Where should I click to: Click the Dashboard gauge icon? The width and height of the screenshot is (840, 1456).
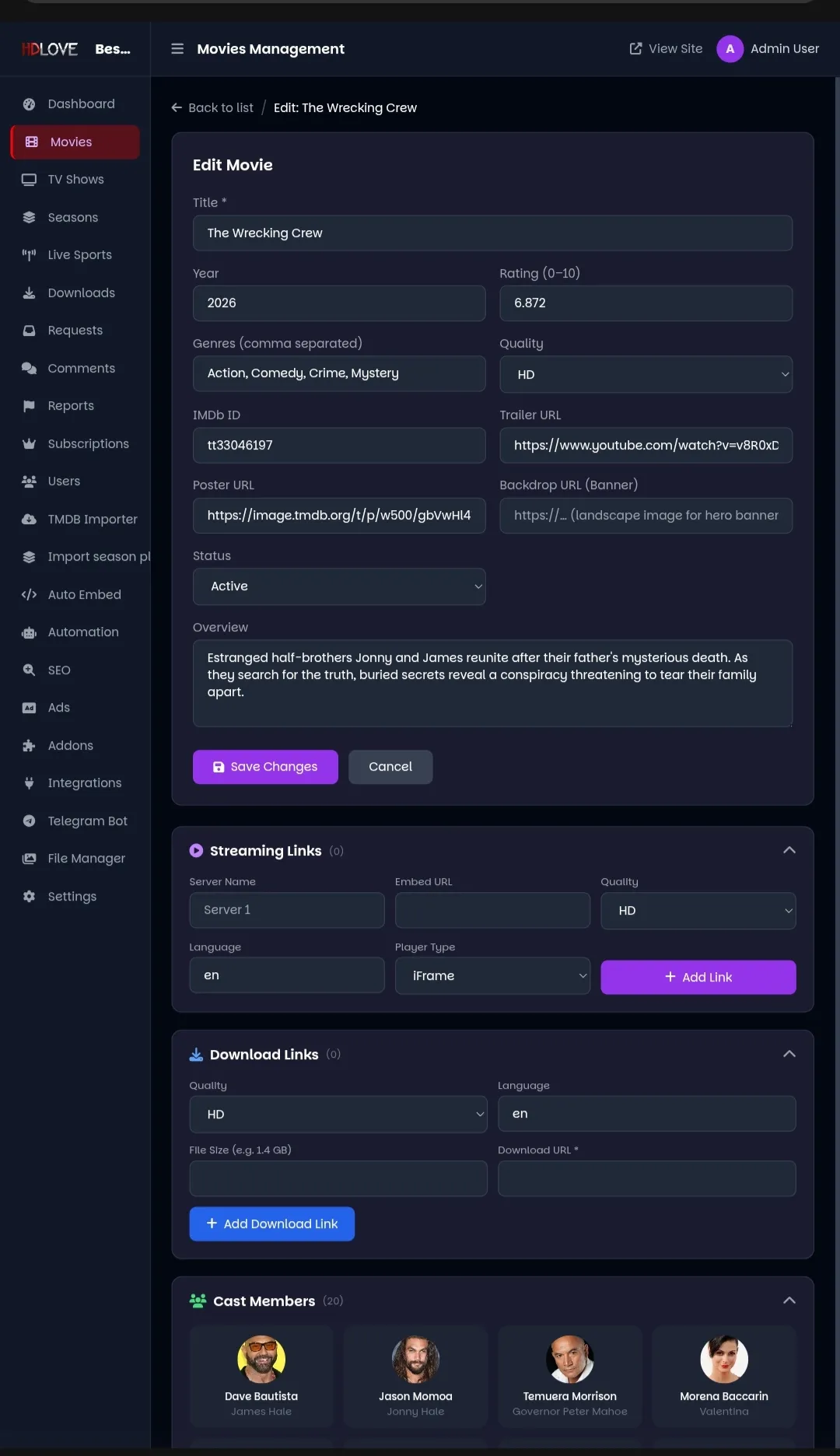(x=29, y=104)
